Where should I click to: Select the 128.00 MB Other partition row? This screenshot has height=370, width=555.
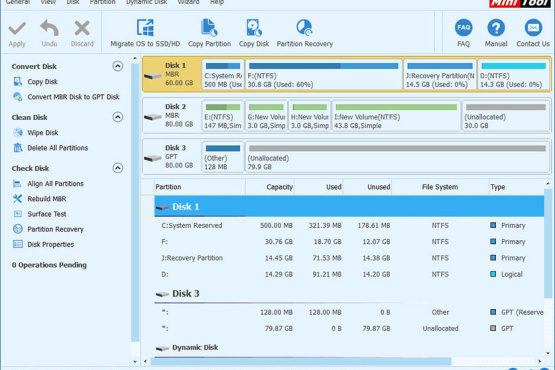click(x=349, y=312)
